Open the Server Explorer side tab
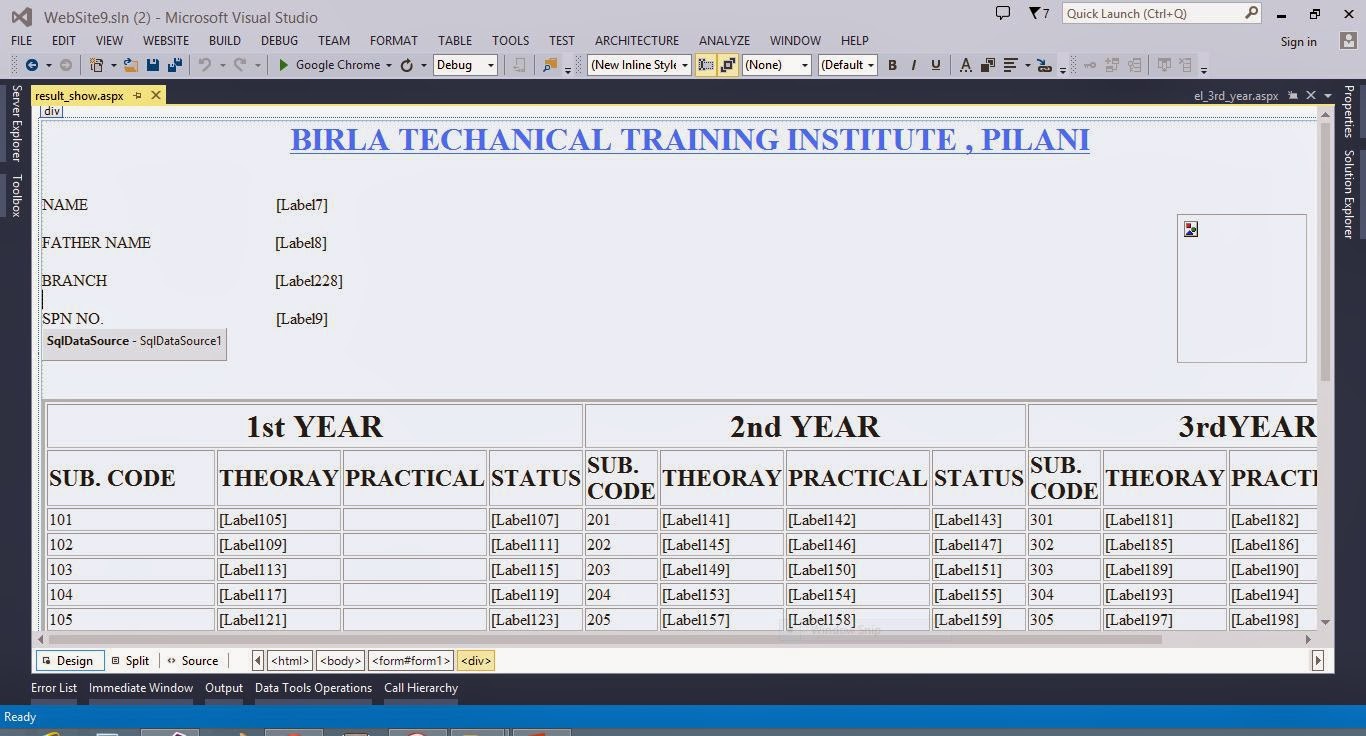This screenshot has height=736, width=1366. tap(16, 123)
